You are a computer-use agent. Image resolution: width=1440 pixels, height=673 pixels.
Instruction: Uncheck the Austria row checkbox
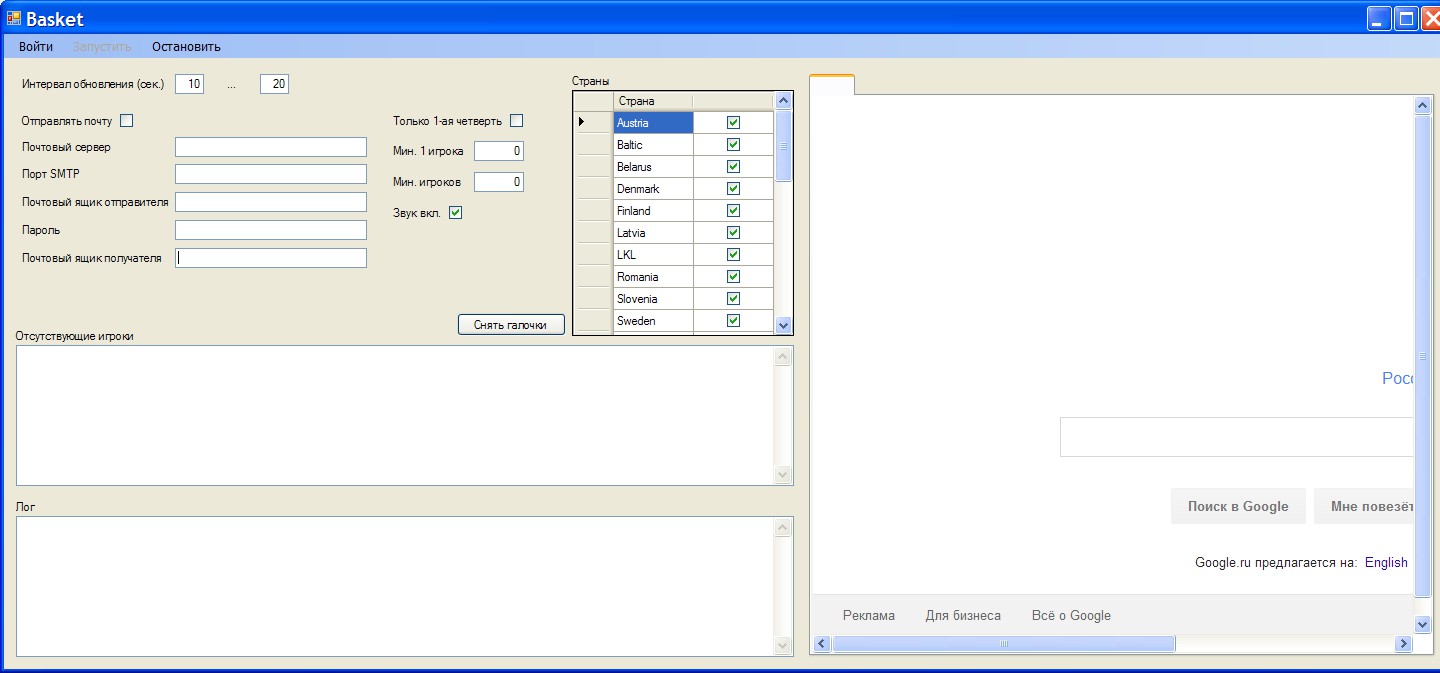733,123
